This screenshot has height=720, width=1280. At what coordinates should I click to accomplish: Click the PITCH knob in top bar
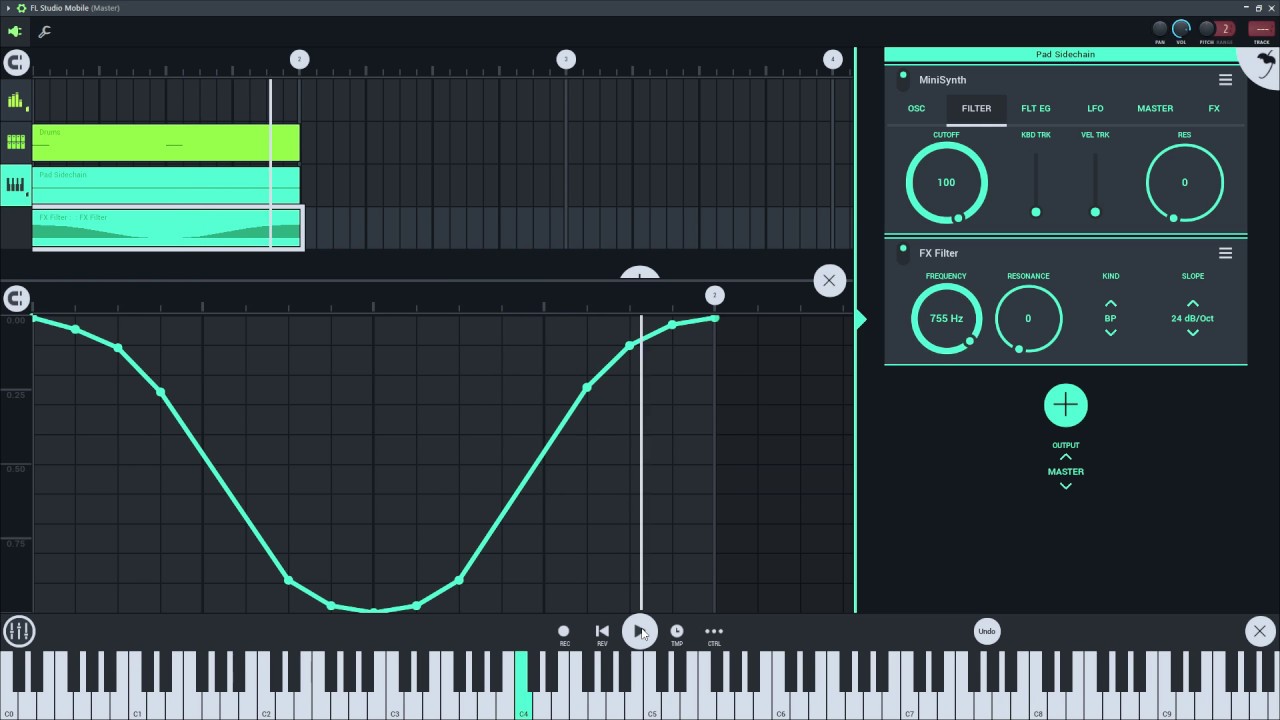pos(1206,29)
